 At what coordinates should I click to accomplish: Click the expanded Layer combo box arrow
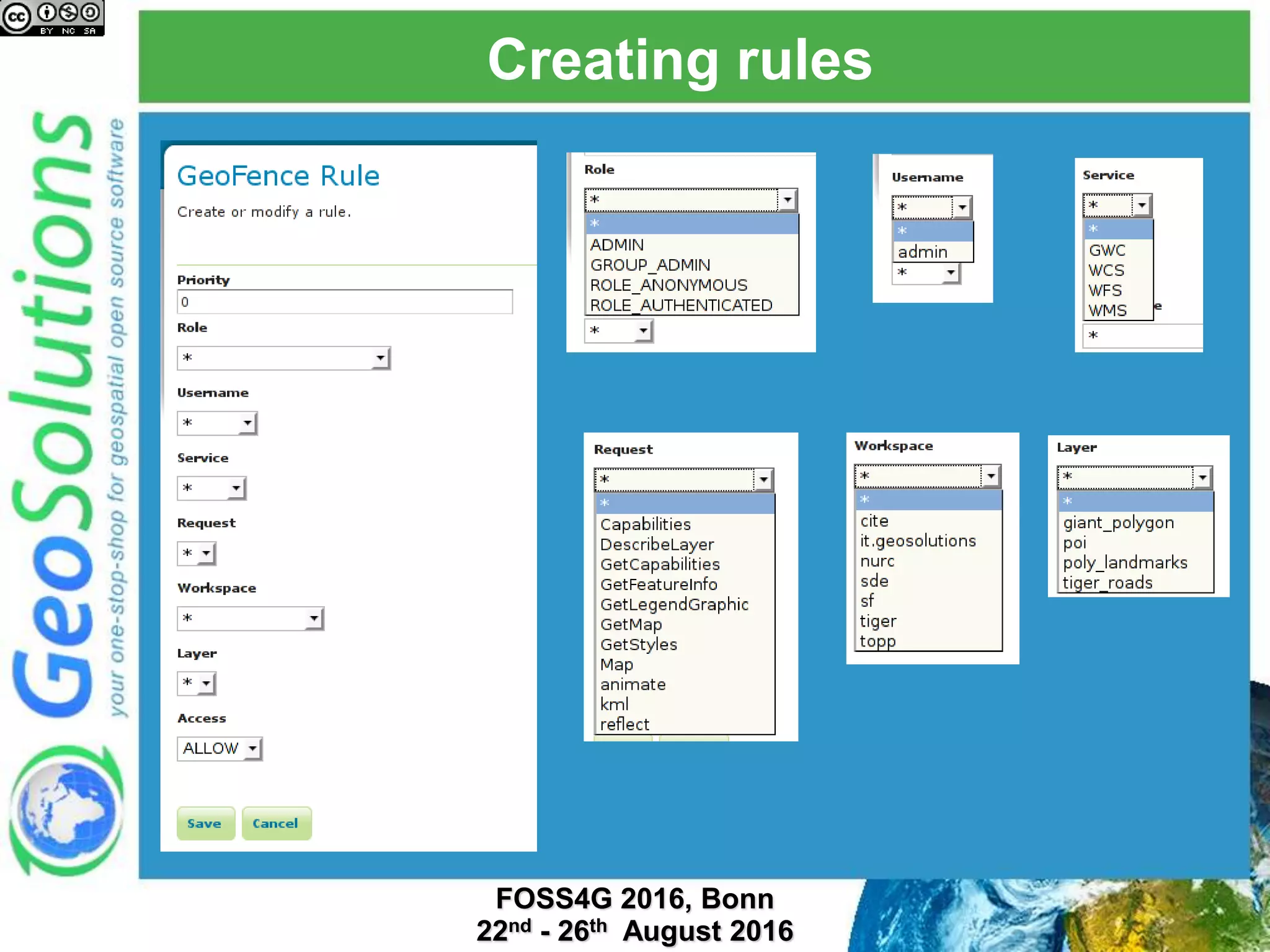[x=1202, y=477]
